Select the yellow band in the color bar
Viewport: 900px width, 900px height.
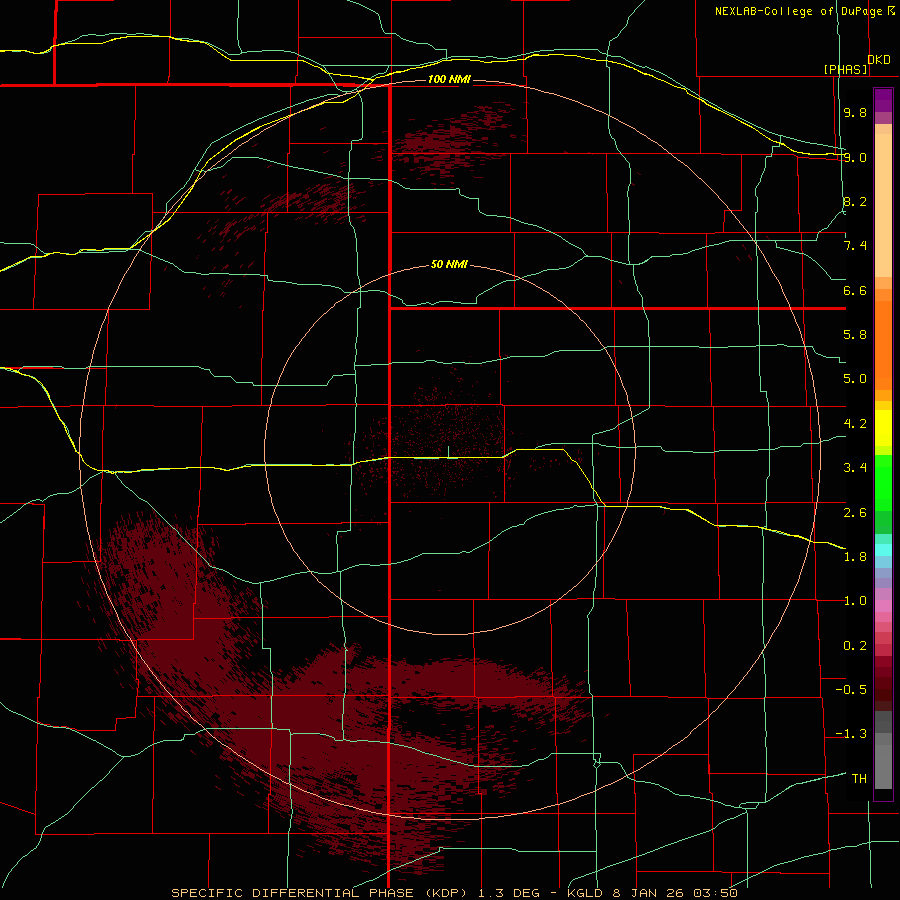pyautogui.click(x=883, y=428)
